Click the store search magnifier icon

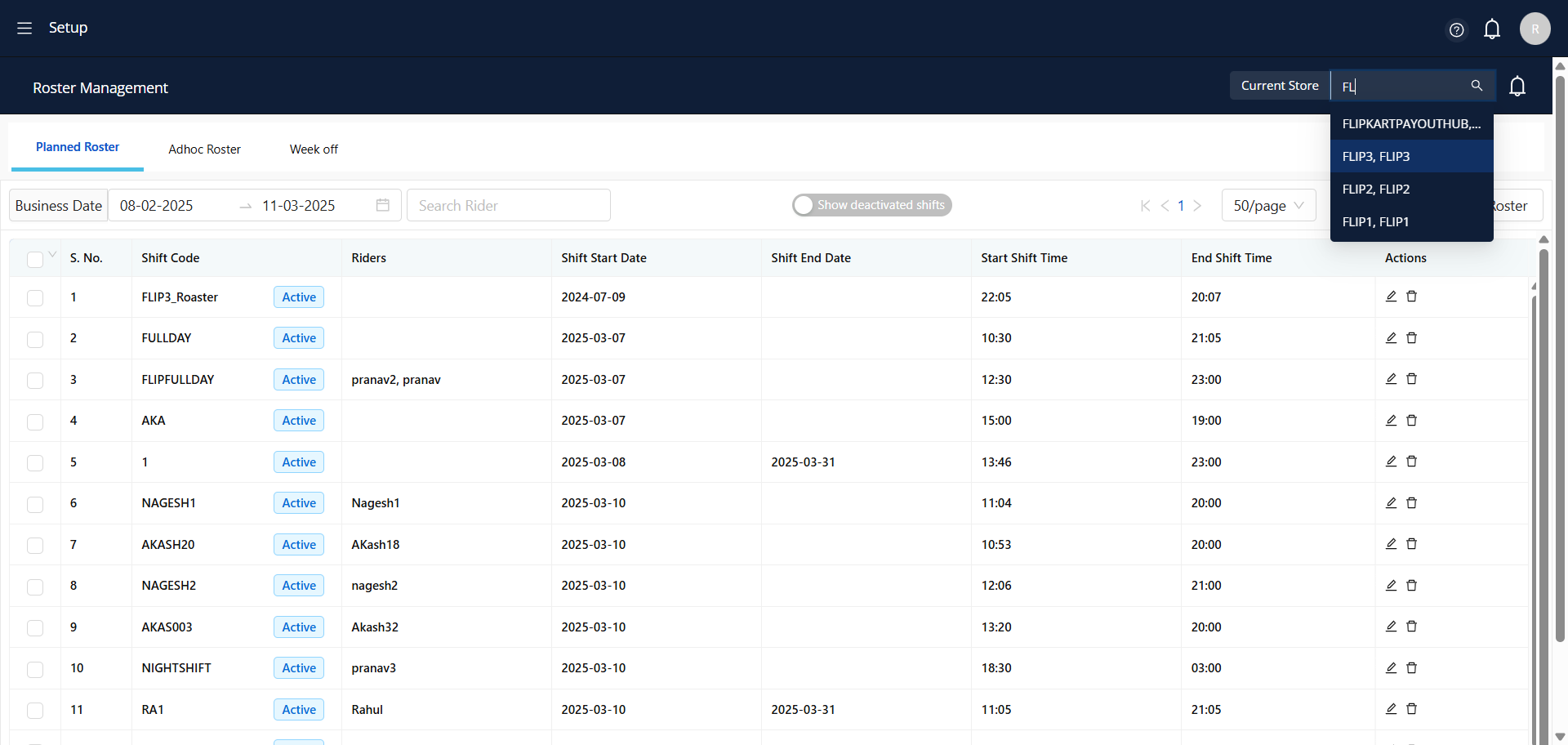[x=1477, y=85]
